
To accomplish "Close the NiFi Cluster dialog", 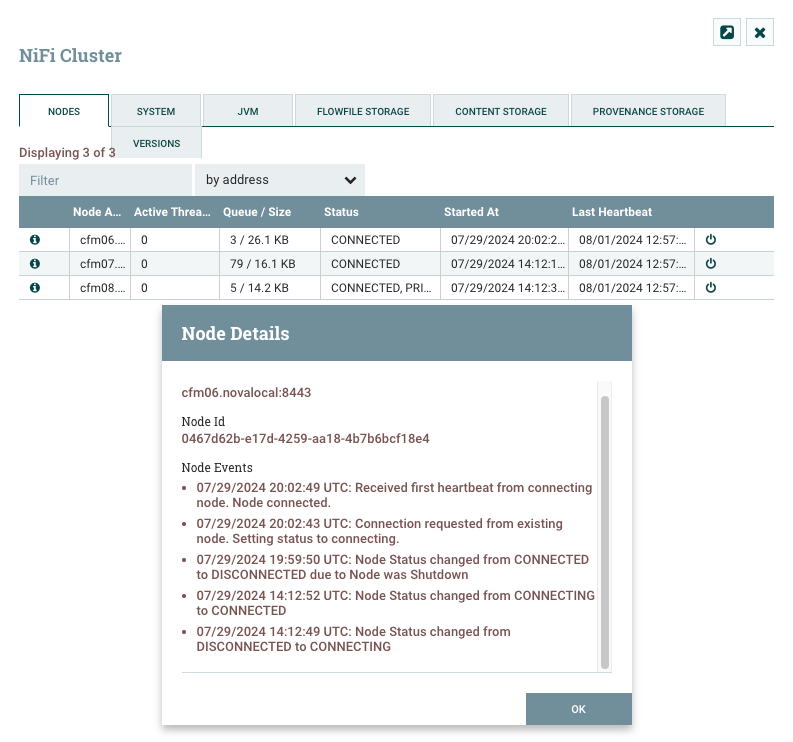I will pos(760,32).
